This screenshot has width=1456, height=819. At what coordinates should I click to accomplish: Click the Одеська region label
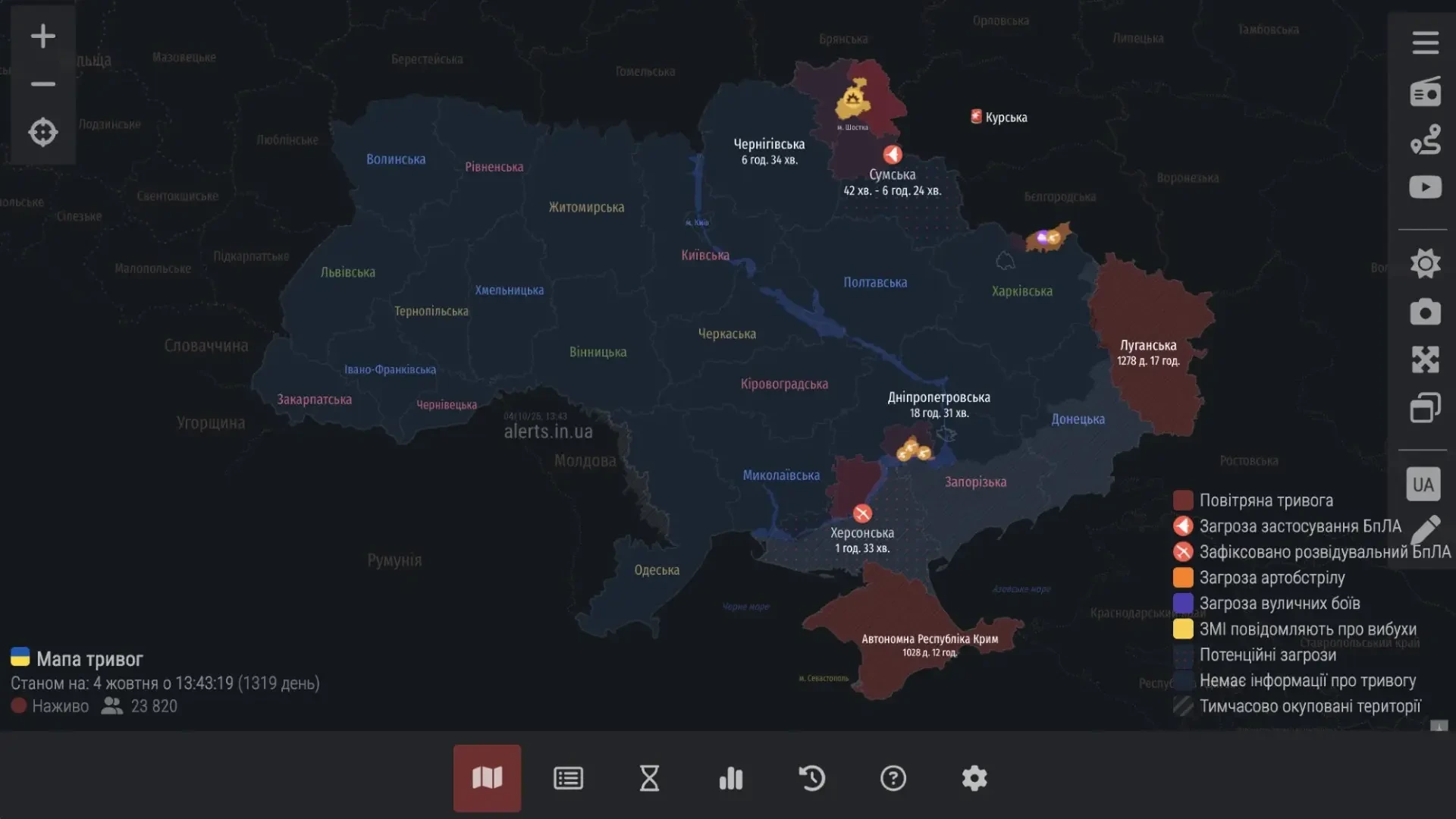[657, 570]
